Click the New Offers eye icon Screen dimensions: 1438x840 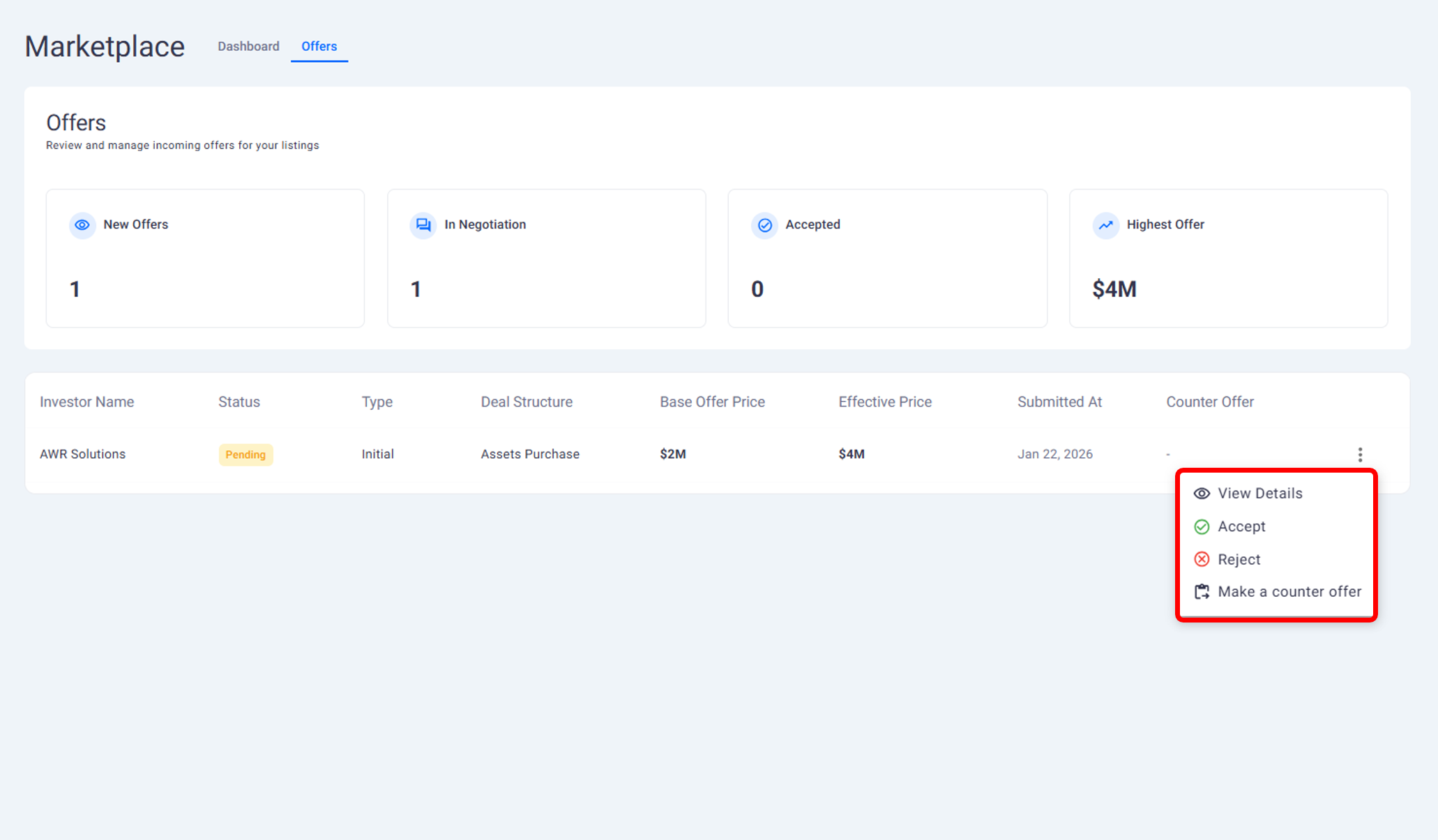pyautogui.click(x=82, y=225)
